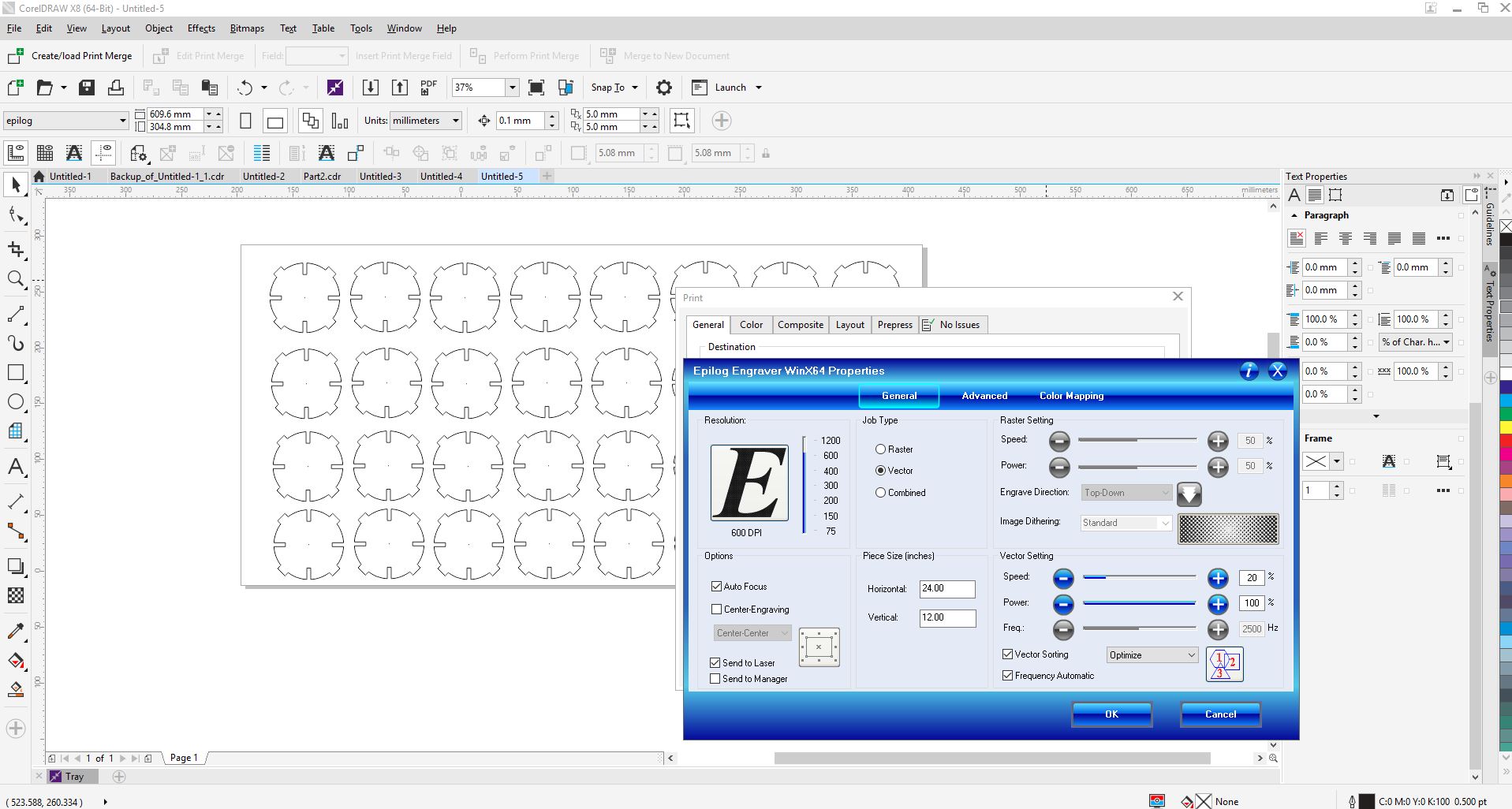The height and width of the screenshot is (809, 1512).
Task: Choose the Crop tool
Action: [16, 250]
